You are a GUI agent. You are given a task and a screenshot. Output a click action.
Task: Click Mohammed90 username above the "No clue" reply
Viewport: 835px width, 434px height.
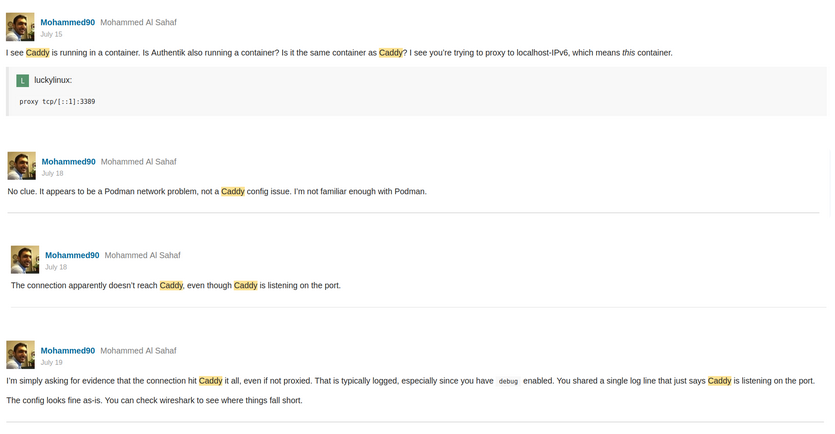pyautogui.click(x=68, y=162)
